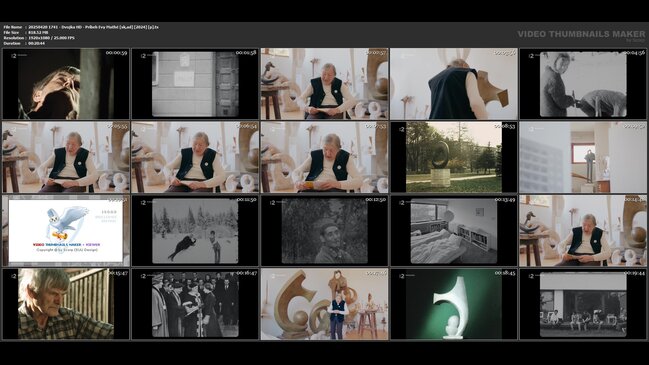Click the VIDEO THUMBNAILS MAKER watermark text

point(581,34)
